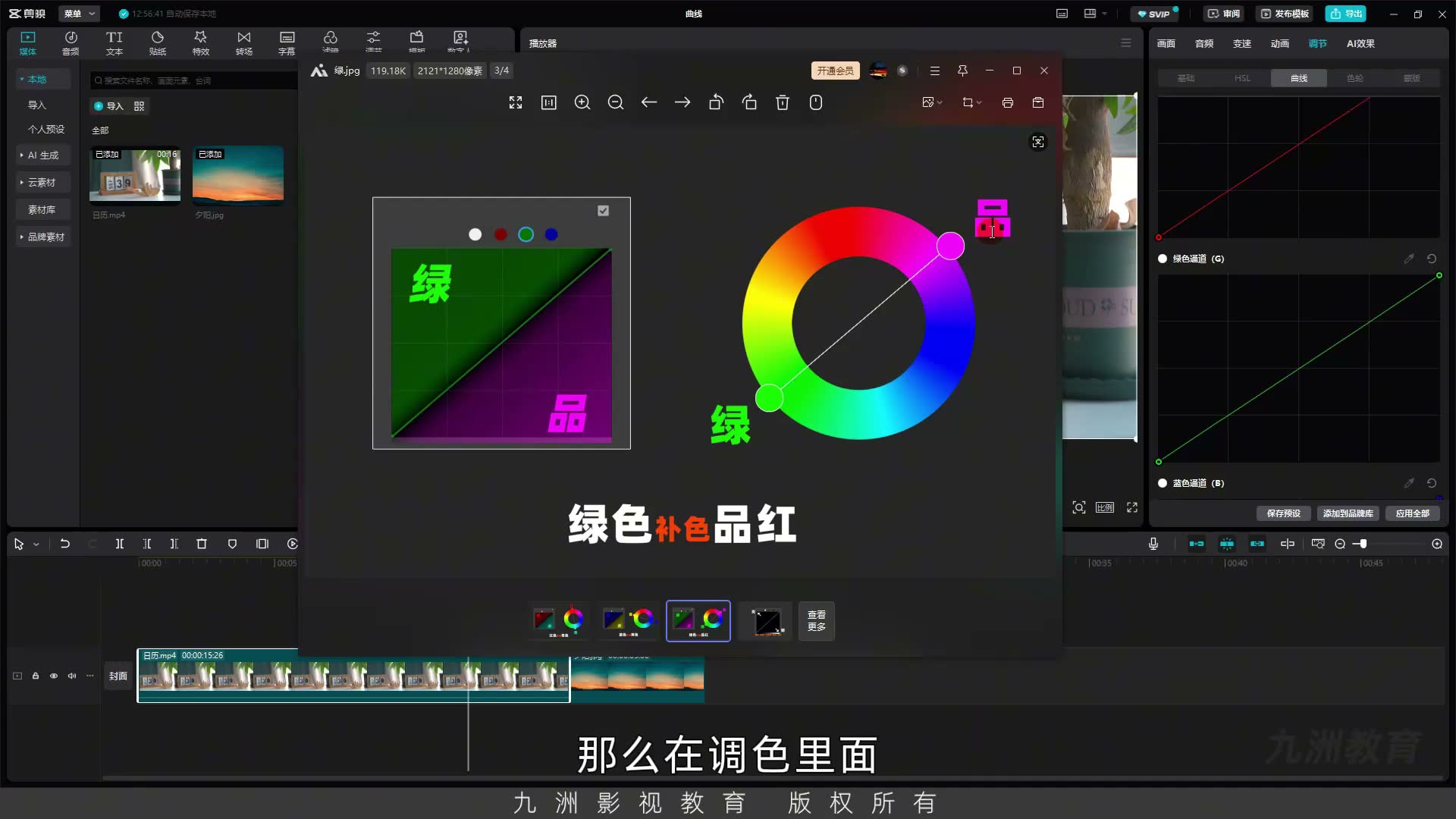Go to previous image in viewer

tap(649, 102)
